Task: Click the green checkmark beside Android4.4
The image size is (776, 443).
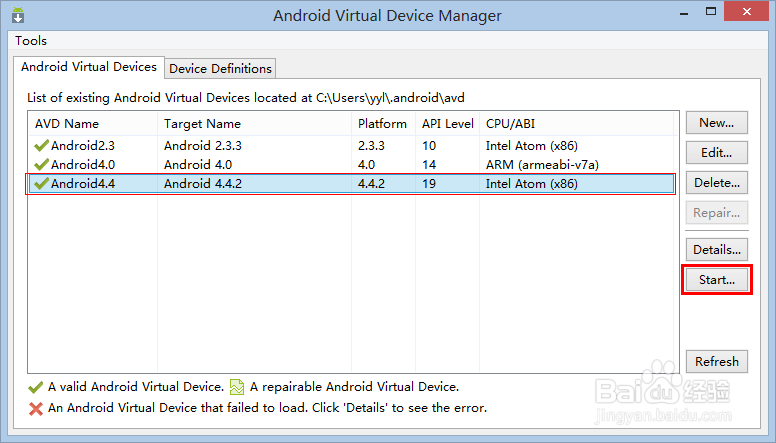Action: (x=41, y=184)
